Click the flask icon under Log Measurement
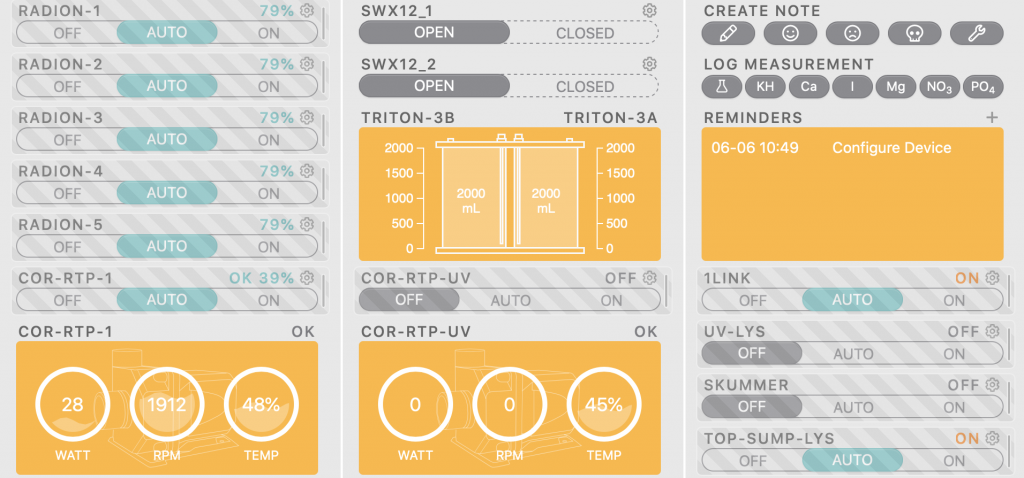The image size is (1024, 478). coord(720,87)
